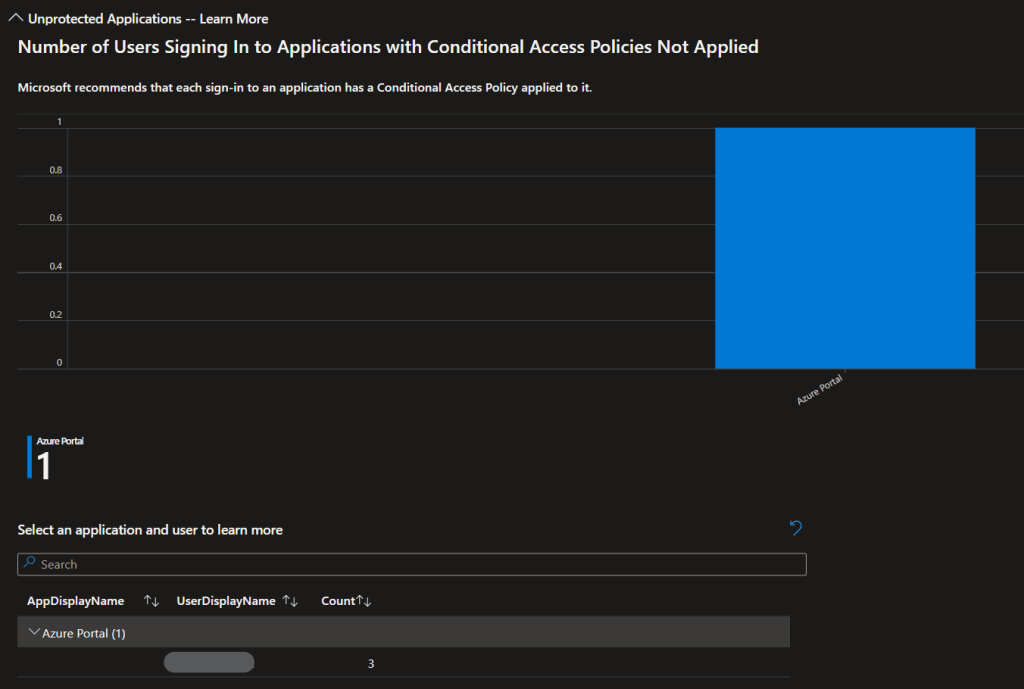Select the AppDisplayName column header

(x=75, y=601)
